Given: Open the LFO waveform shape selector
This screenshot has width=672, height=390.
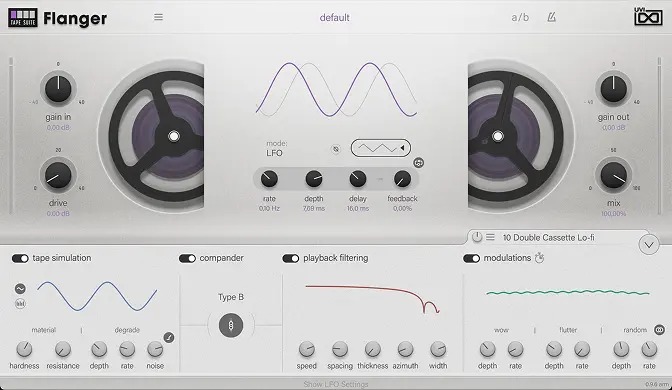Looking at the screenshot, I should [381, 148].
